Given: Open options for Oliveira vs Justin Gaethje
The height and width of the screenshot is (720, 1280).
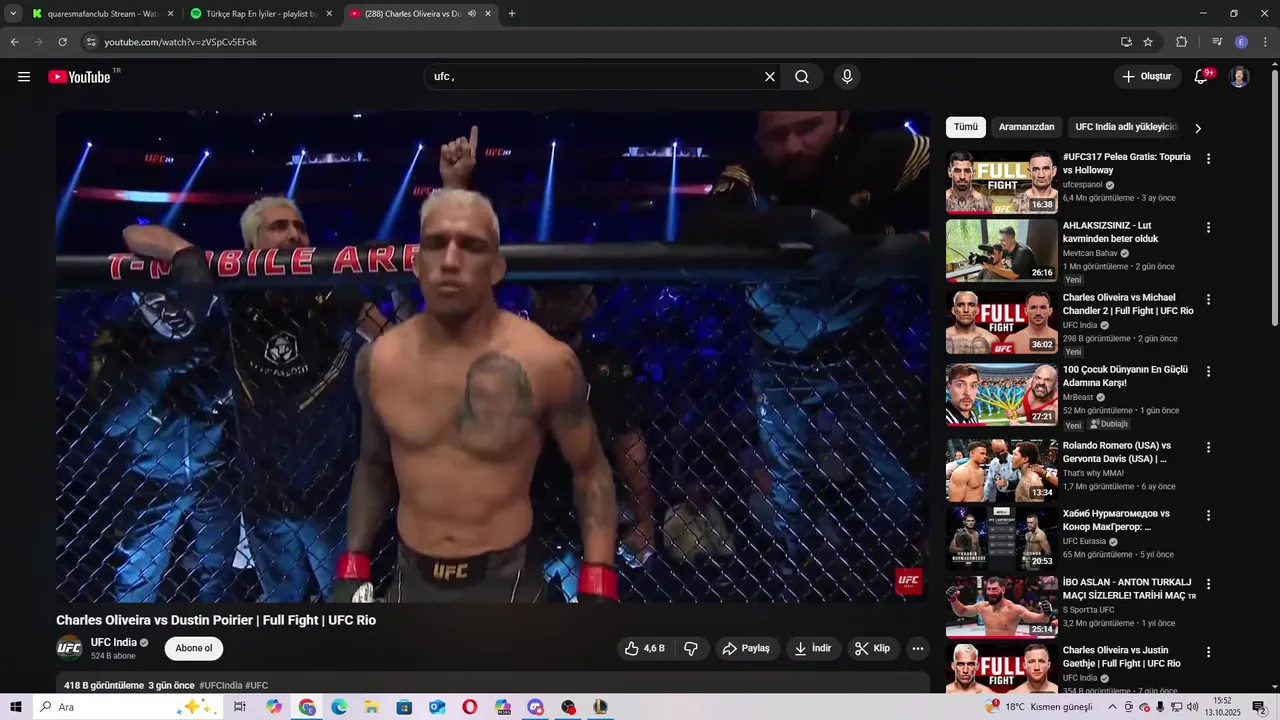Looking at the screenshot, I should click(1208, 651).
